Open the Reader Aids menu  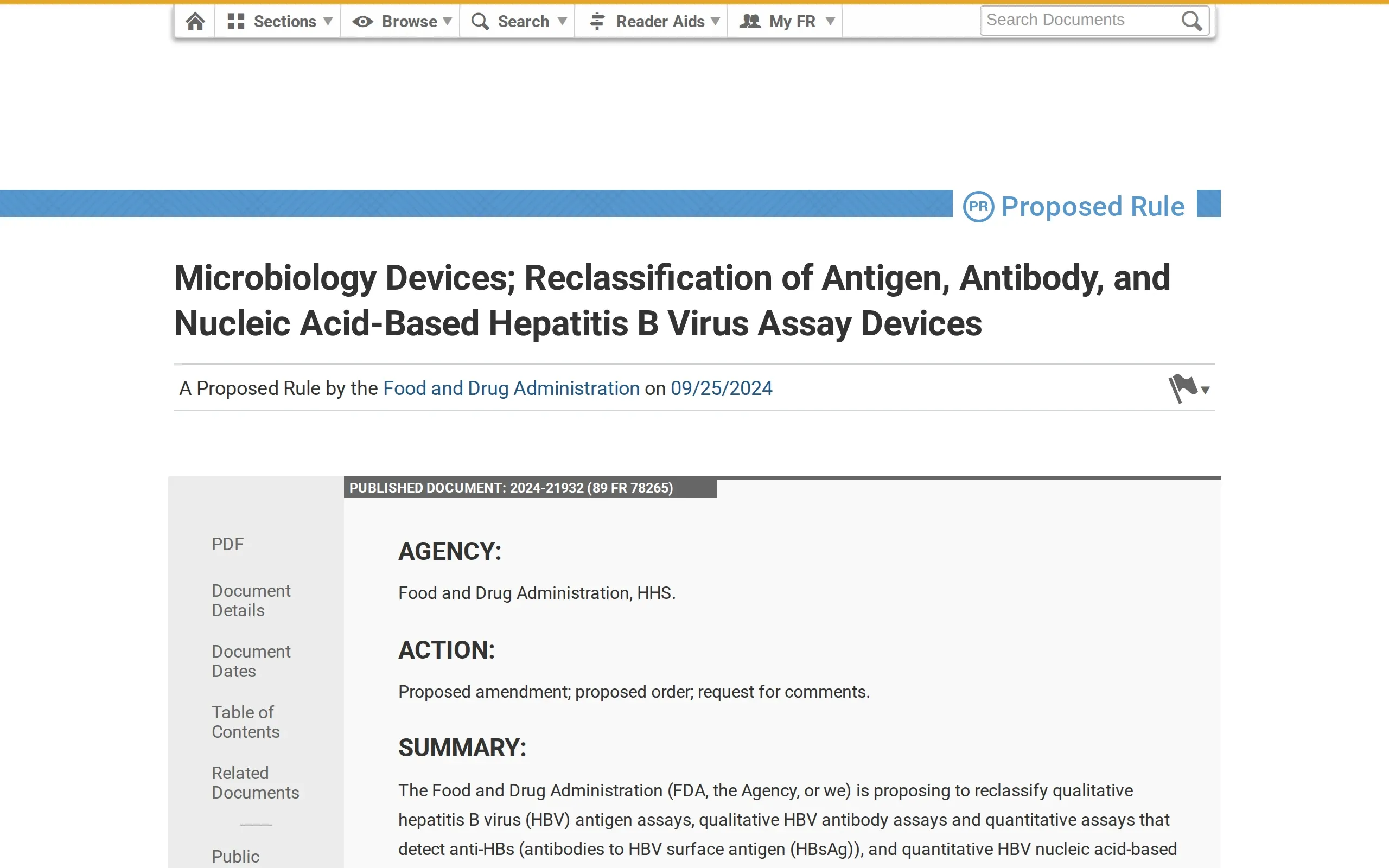[x=652, y=21]
